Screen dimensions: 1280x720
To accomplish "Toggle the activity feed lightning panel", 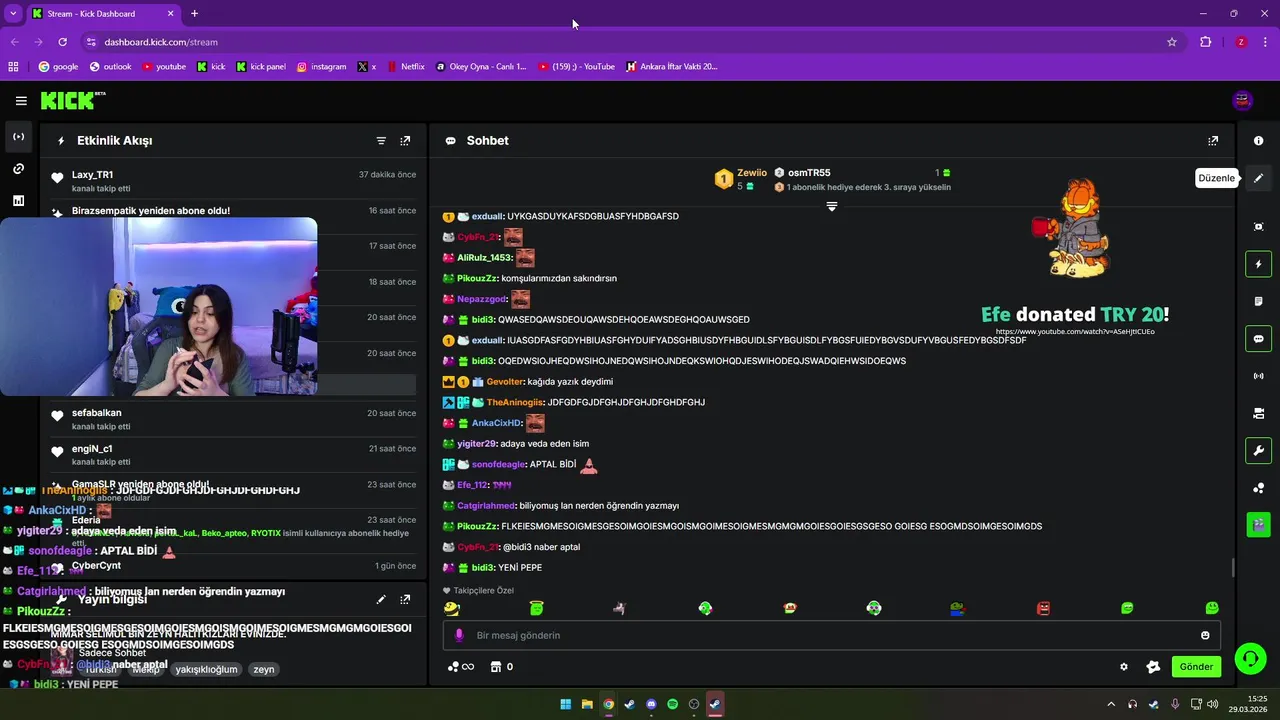I will click(x=1259, y=264).
